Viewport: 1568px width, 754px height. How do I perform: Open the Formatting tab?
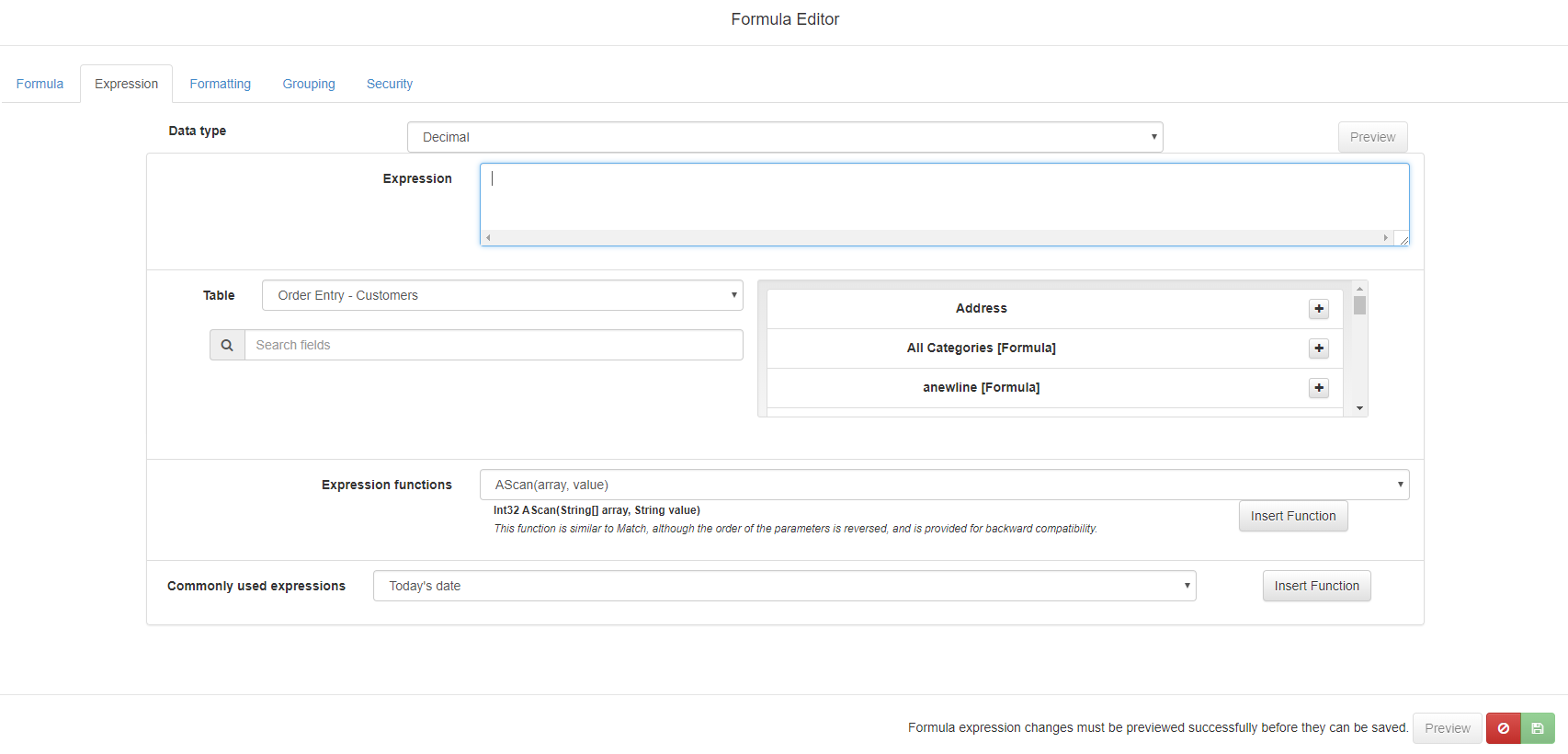[220, 84]
